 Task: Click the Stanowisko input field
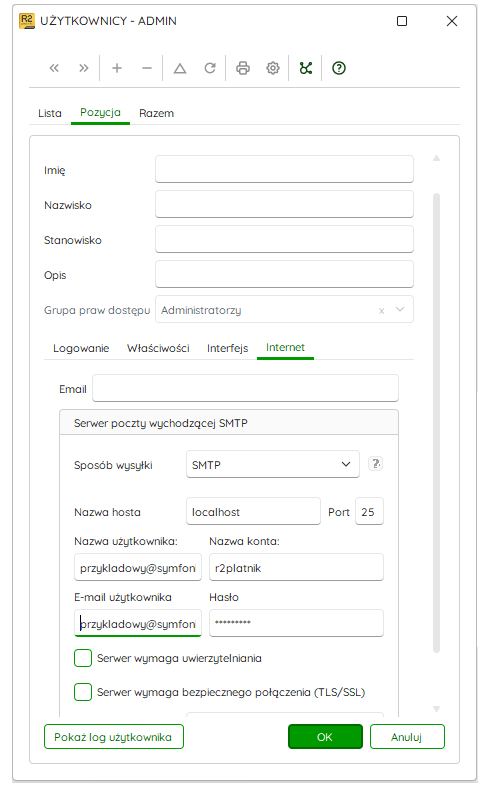(284, 239)
